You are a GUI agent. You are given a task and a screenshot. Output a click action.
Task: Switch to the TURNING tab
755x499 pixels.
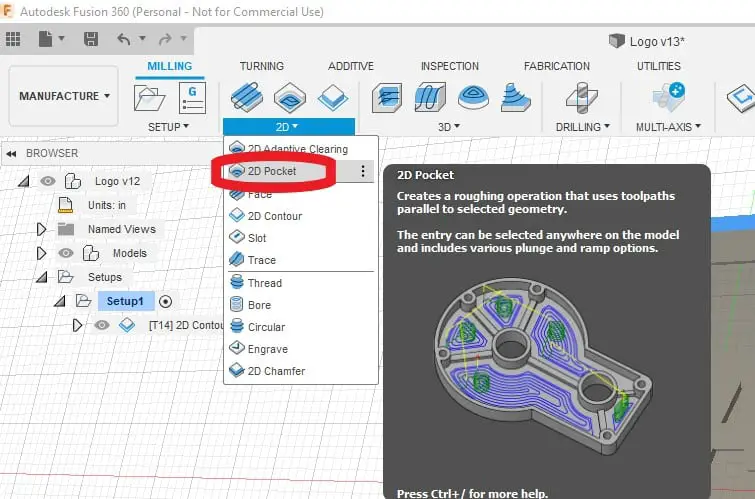[x=261, y=66]
